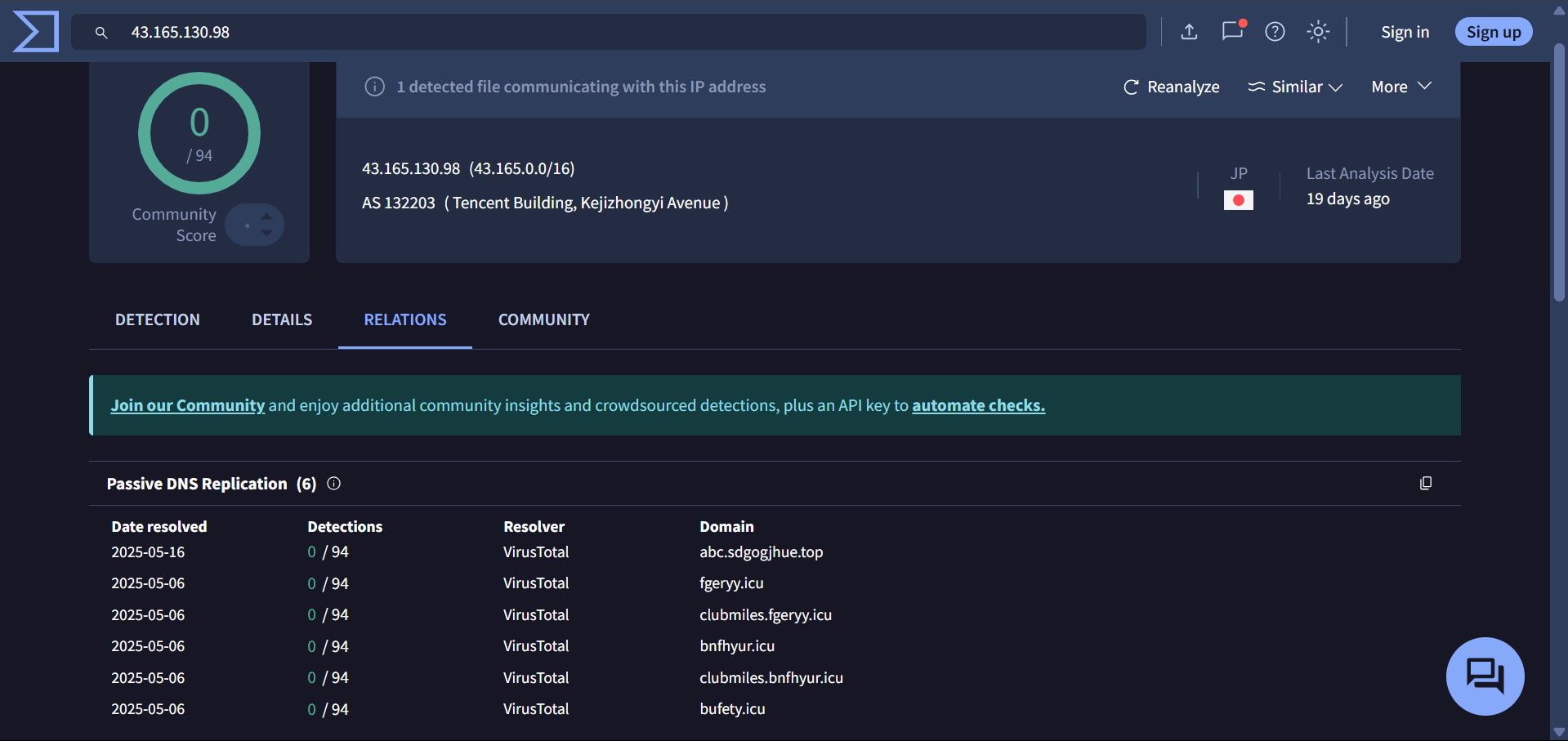
Task: Open the floating chat widget
Action: 1484,676
